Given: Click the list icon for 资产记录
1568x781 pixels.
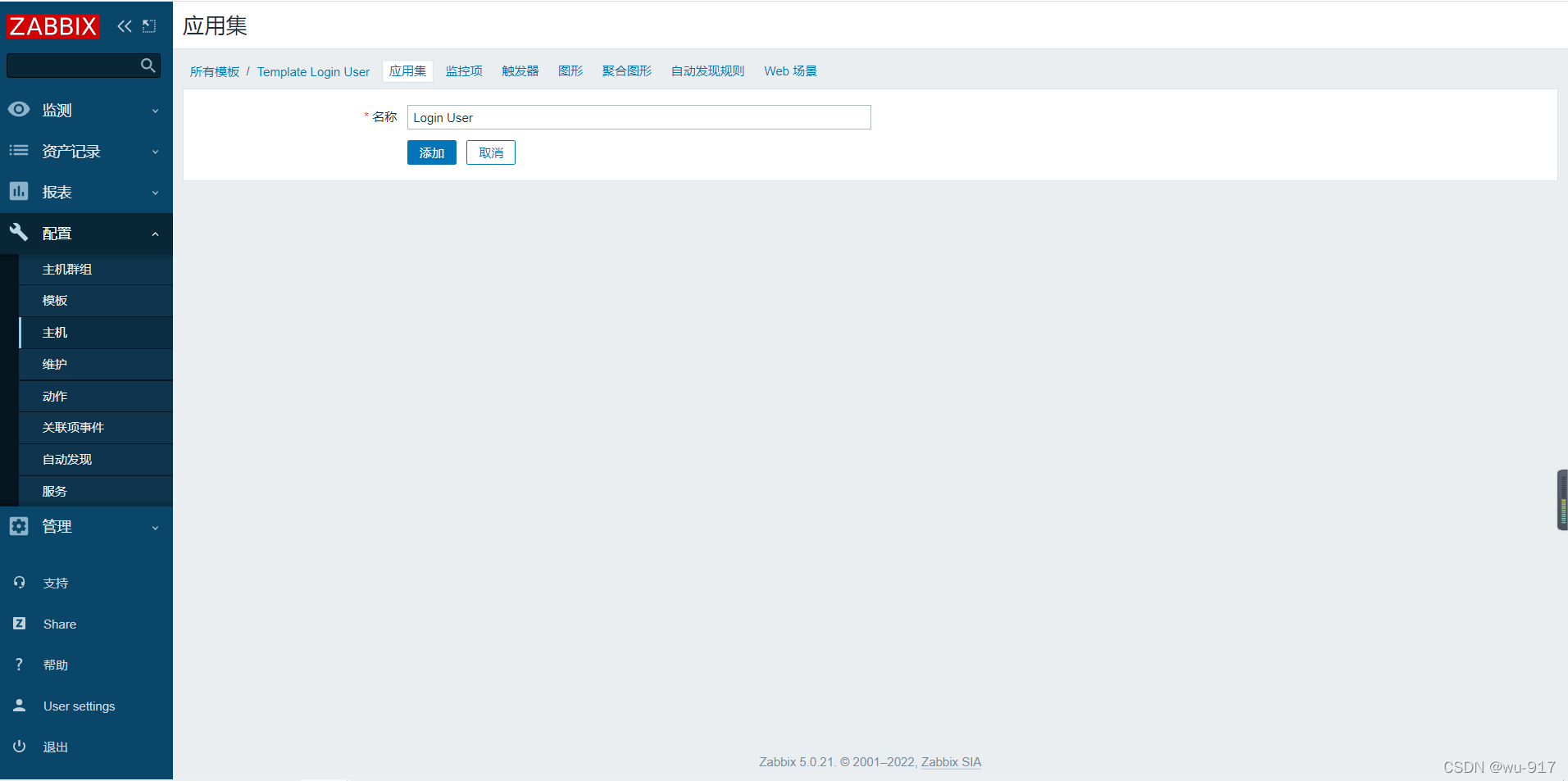Looking at the screenshot, I should (x=19, y=150).
